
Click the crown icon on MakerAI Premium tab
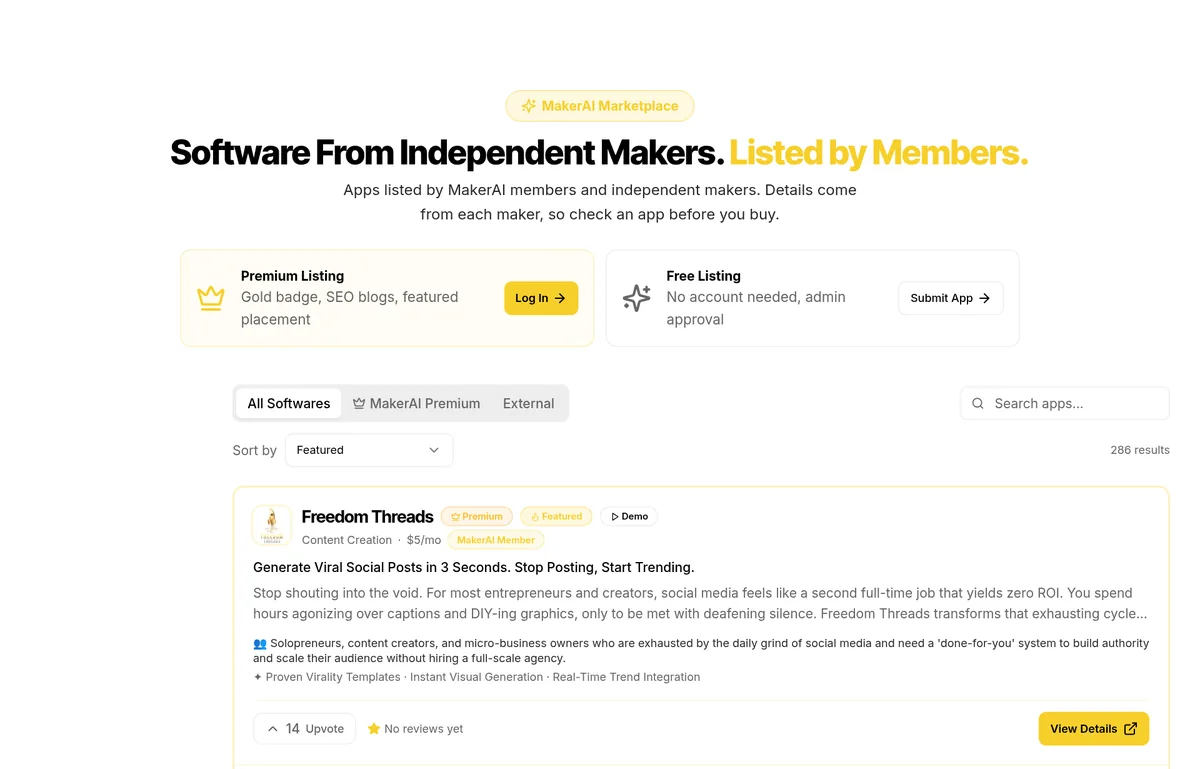tap(359, 404)
